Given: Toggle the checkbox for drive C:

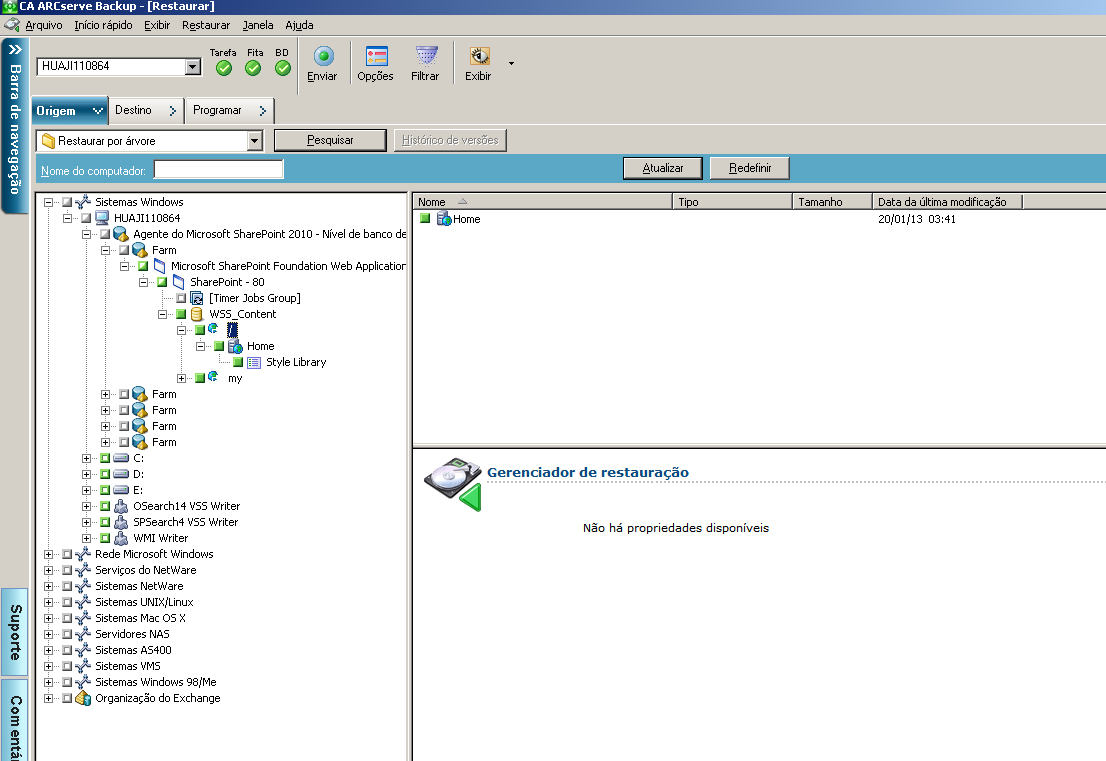Looking at the screenshot, I should (105, 458).
